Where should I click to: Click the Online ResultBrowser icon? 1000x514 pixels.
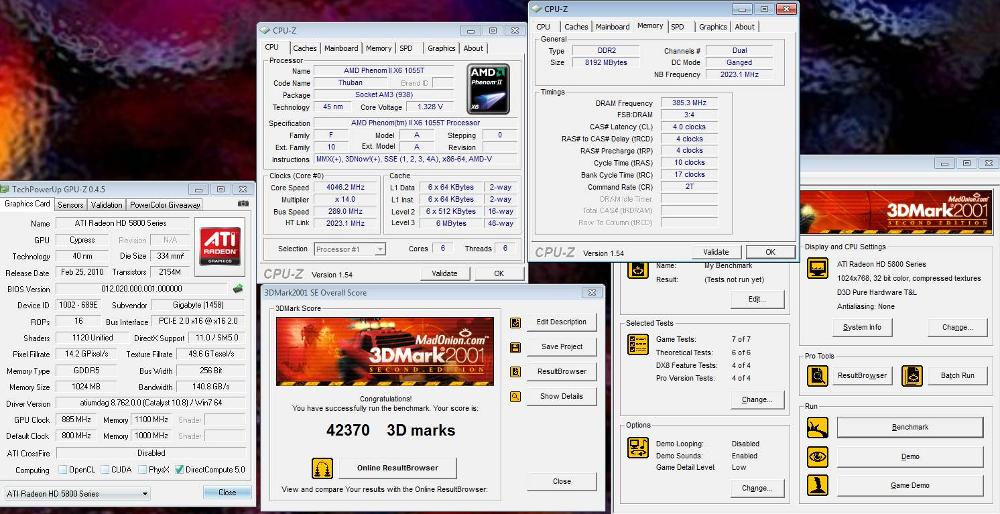[x=322, y=469]
